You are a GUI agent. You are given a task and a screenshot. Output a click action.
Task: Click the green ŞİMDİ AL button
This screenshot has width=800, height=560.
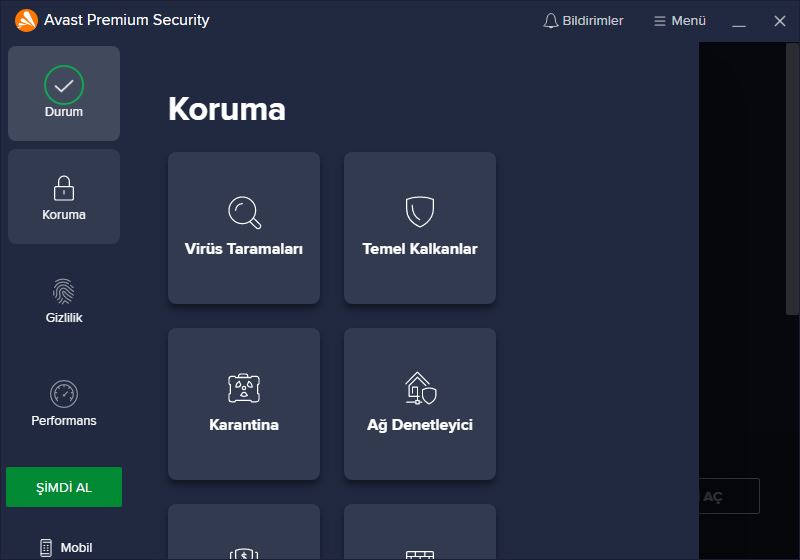pos(64,487)
